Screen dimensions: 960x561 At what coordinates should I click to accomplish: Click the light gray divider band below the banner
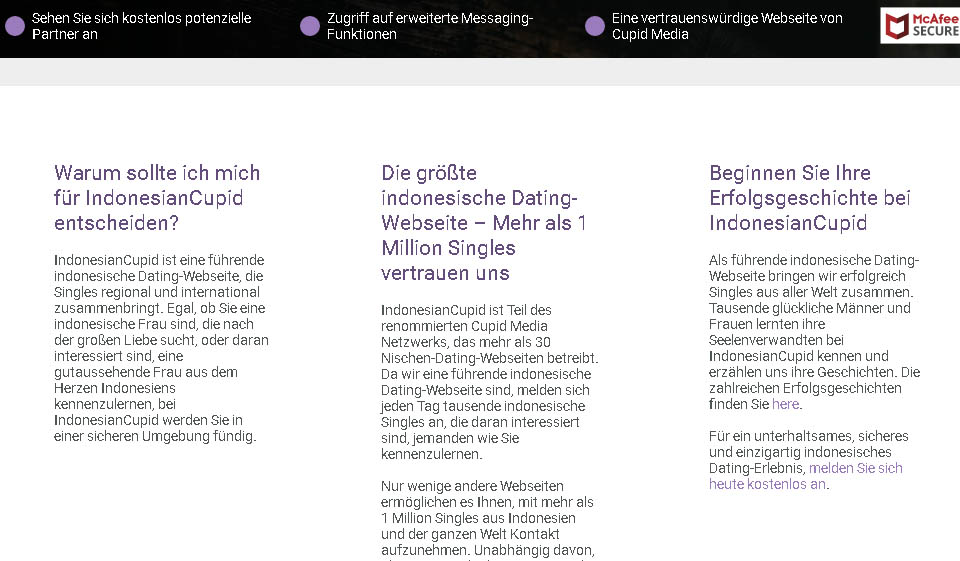click(480, 71)
